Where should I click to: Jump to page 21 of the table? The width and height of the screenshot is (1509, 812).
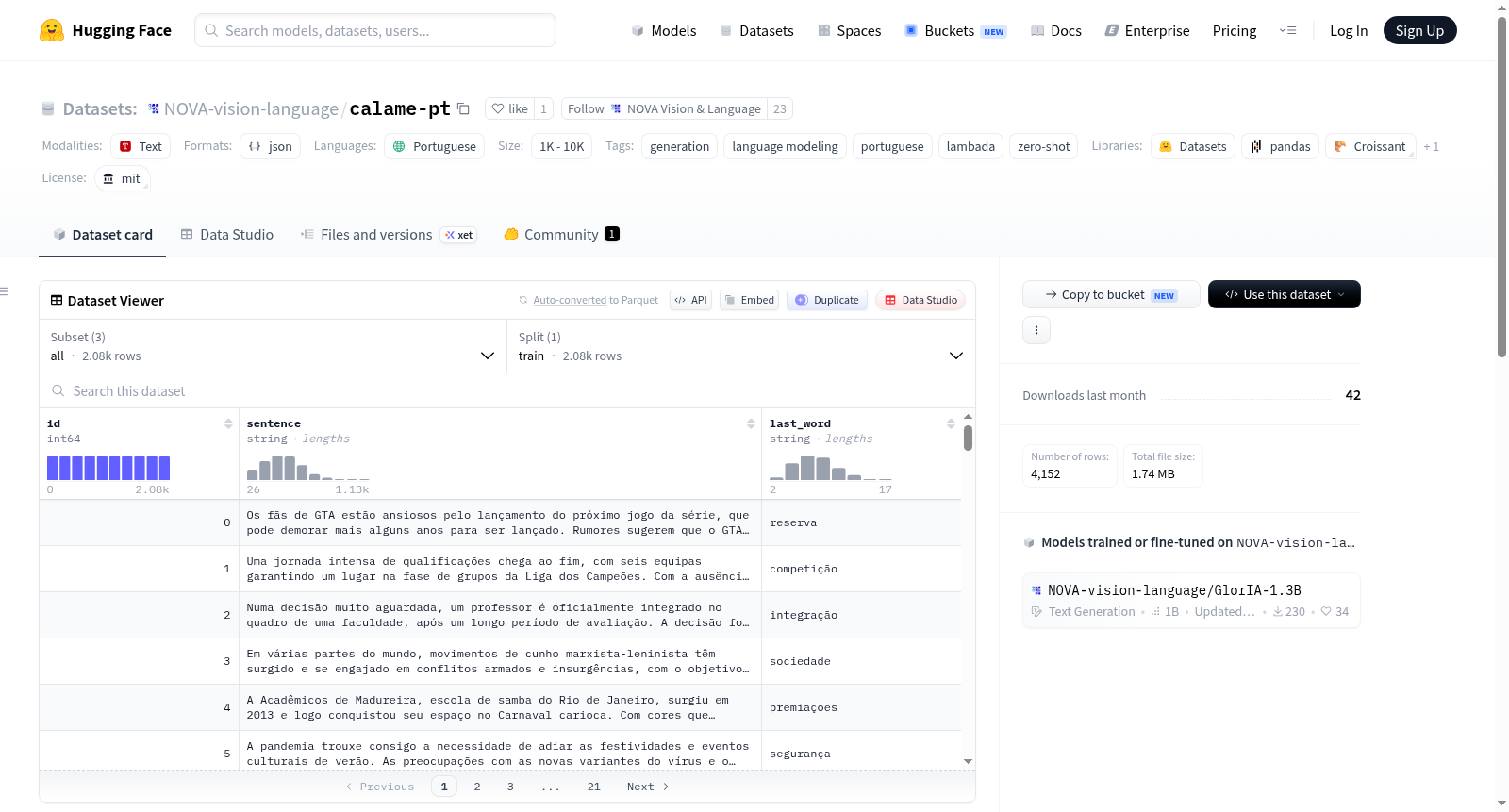pos(593,787)
